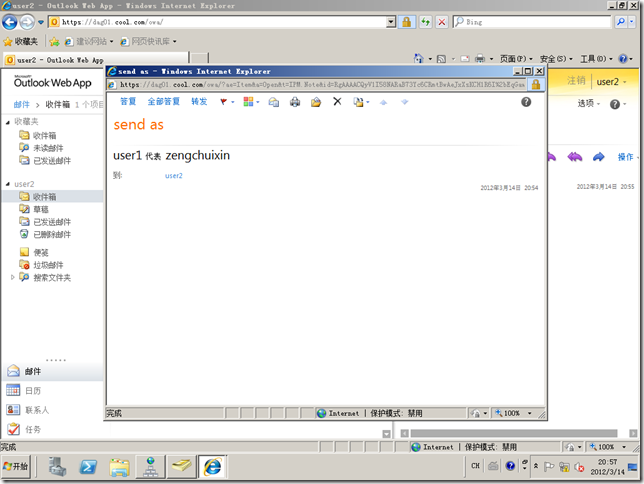Delete the message with the X icon

click(337, 102)
